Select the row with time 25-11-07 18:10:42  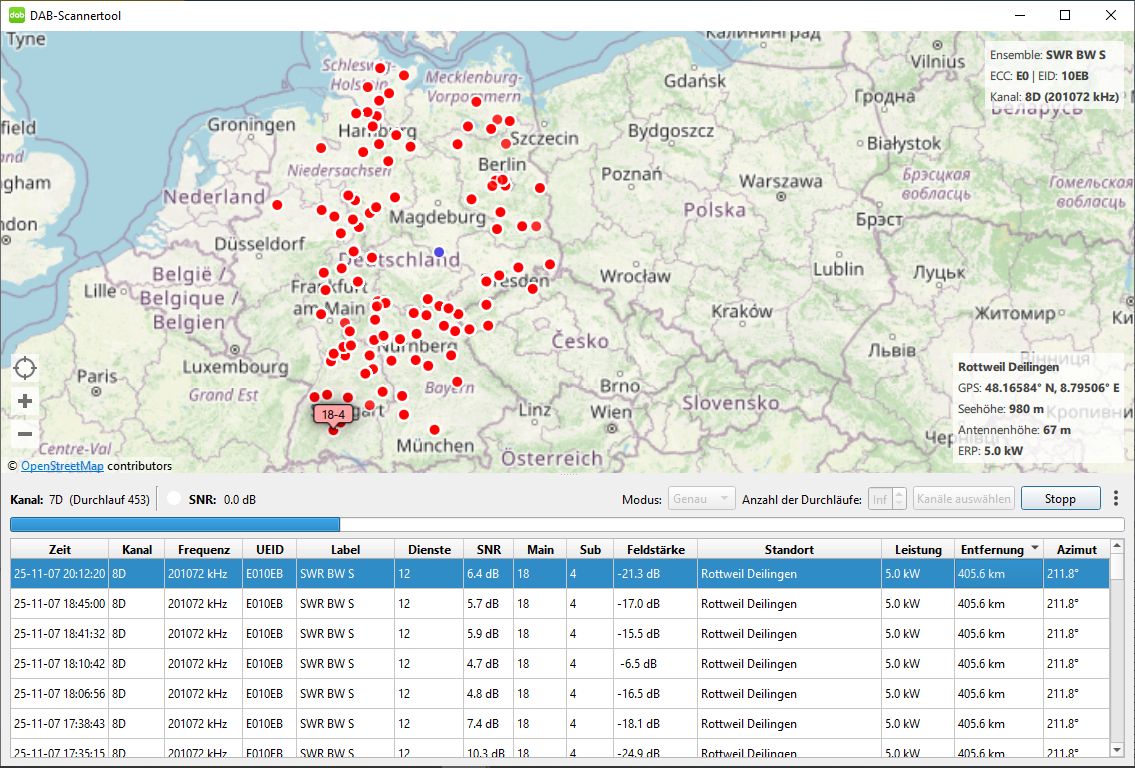58,663
